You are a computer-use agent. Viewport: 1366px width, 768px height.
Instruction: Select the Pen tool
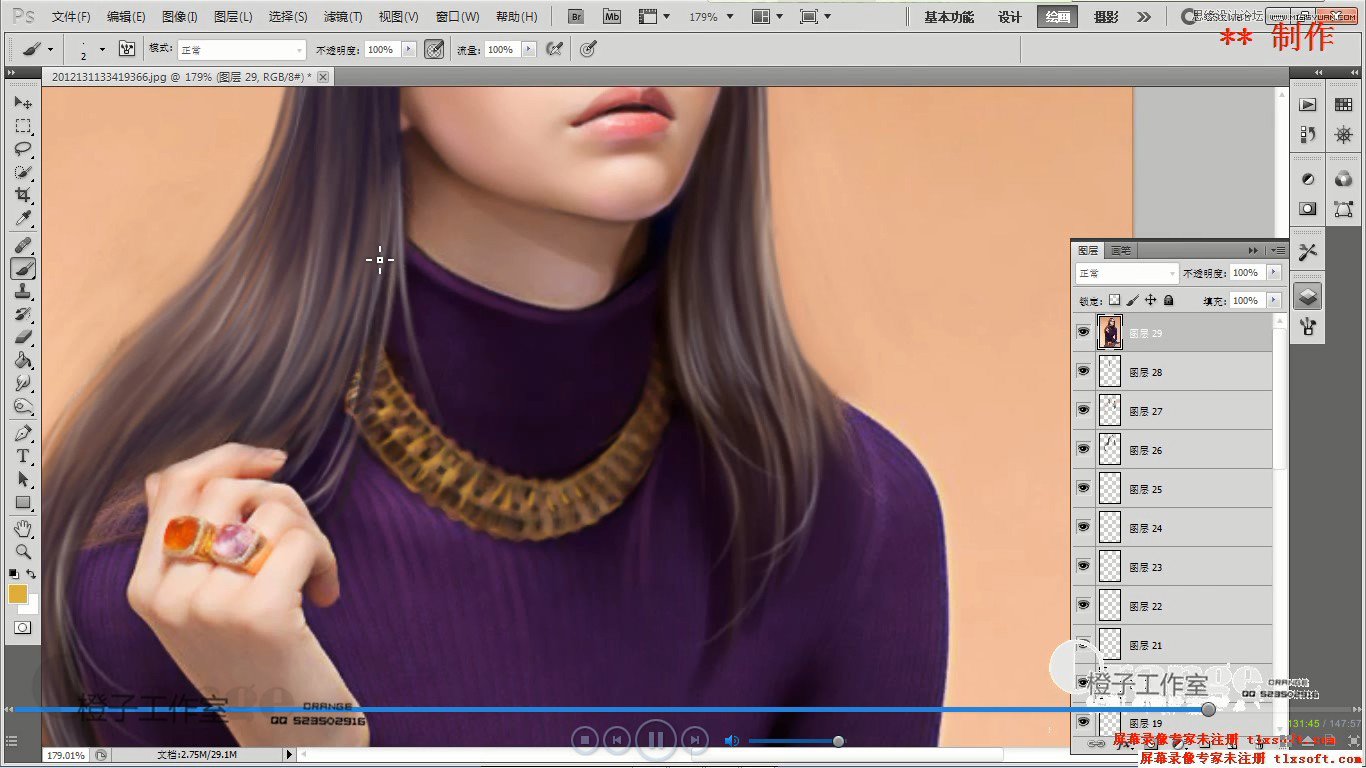click(x=22, y=433)
